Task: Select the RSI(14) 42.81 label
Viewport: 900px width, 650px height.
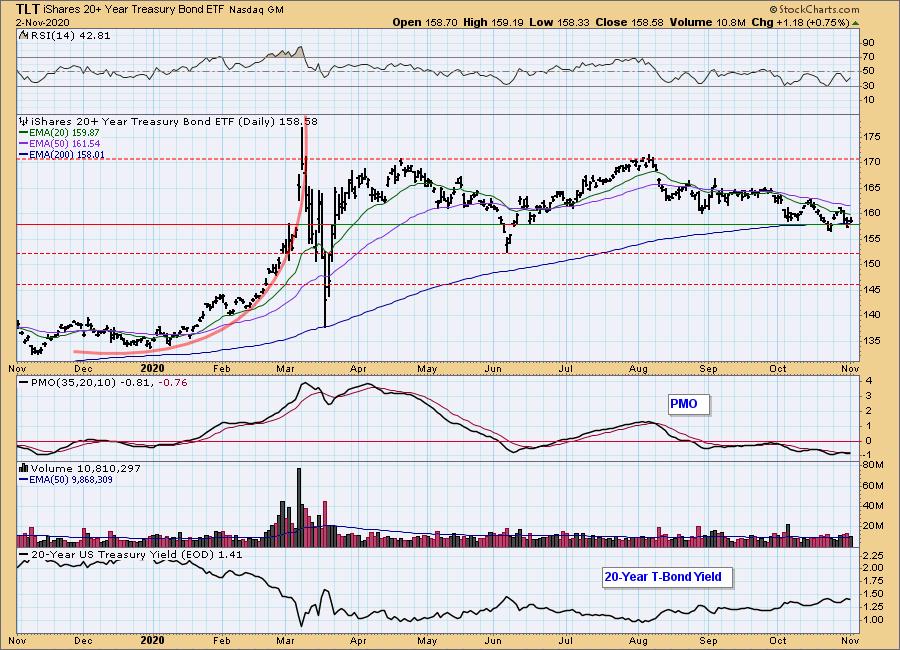Action: pos(69,36)
